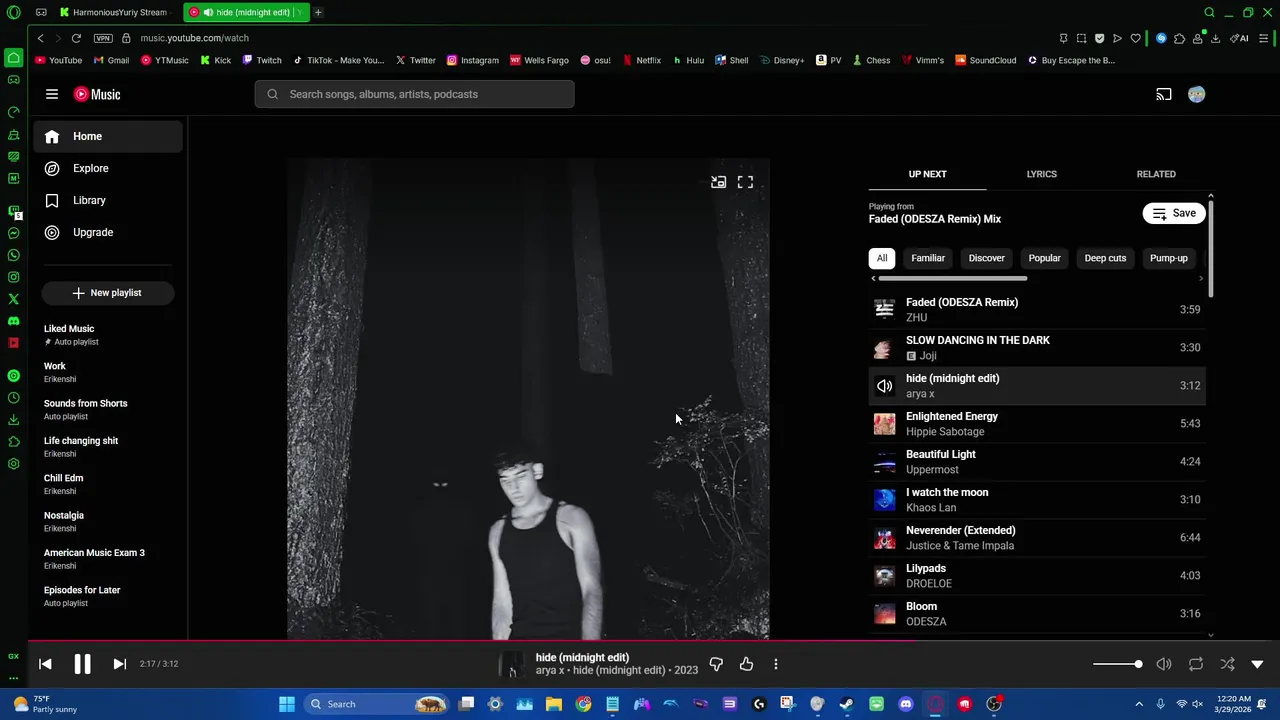This screenshot has width=1280, height=720.
Task: Select the Familiar filter chip
Action: point(928,258)
